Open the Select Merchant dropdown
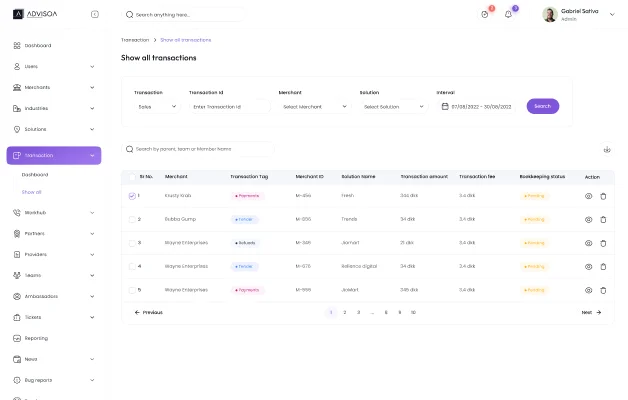Image resolution: width=628 pixels, height=400 pixels. pos(314,107)
